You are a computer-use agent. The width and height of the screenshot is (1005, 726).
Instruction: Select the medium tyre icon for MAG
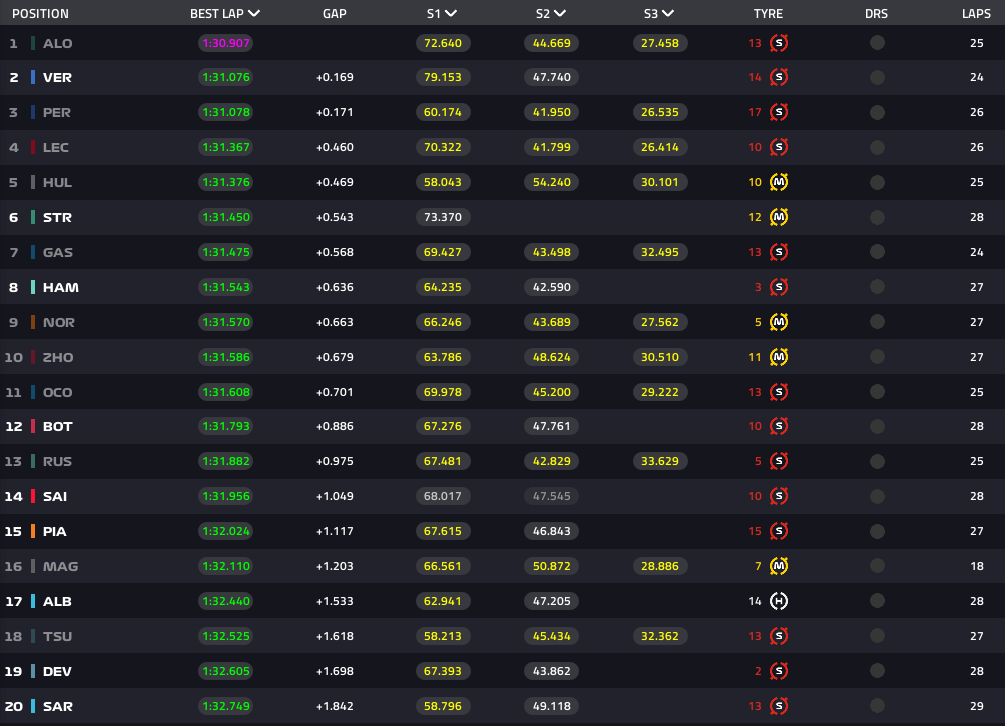point(778,566)
